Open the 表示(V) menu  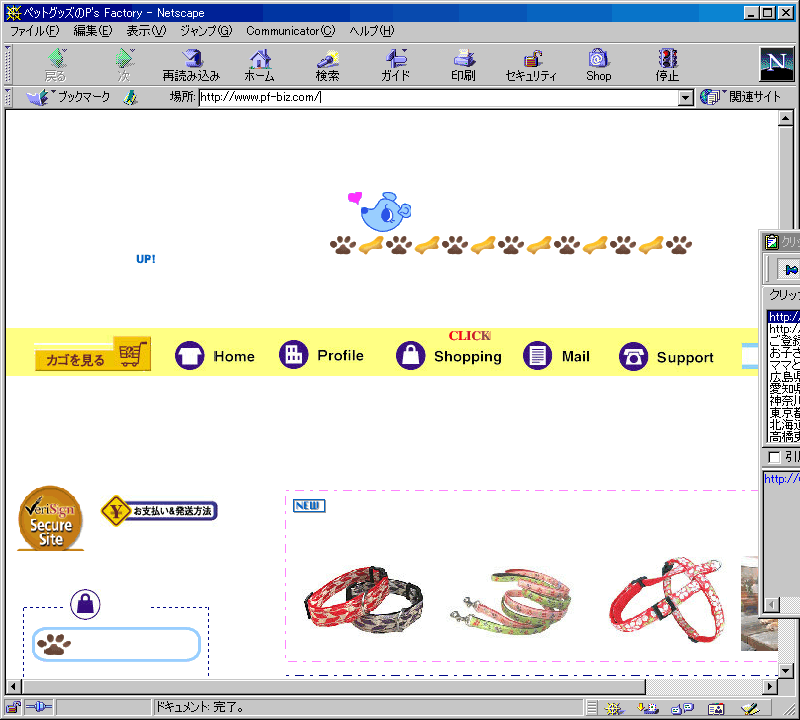pos(146,31)
